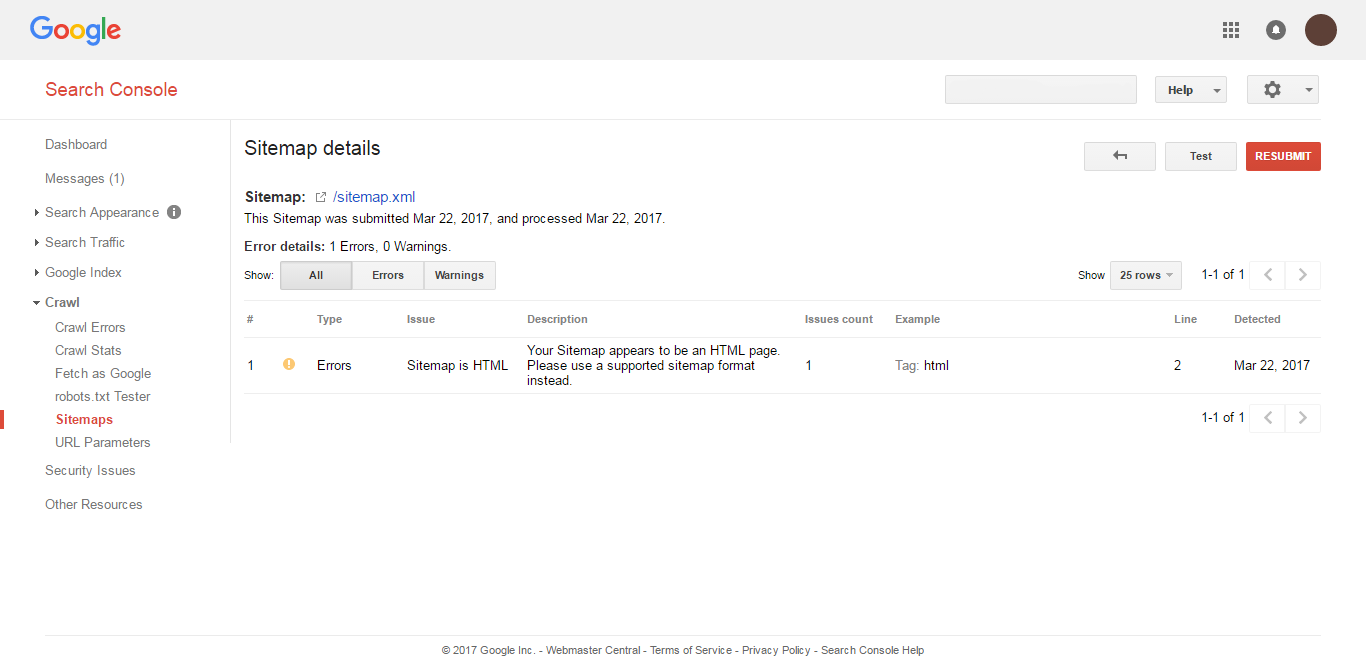Open Webmaster Central footer link
The height and width of the screenshot is (662, 1366).
coord(593,650)
